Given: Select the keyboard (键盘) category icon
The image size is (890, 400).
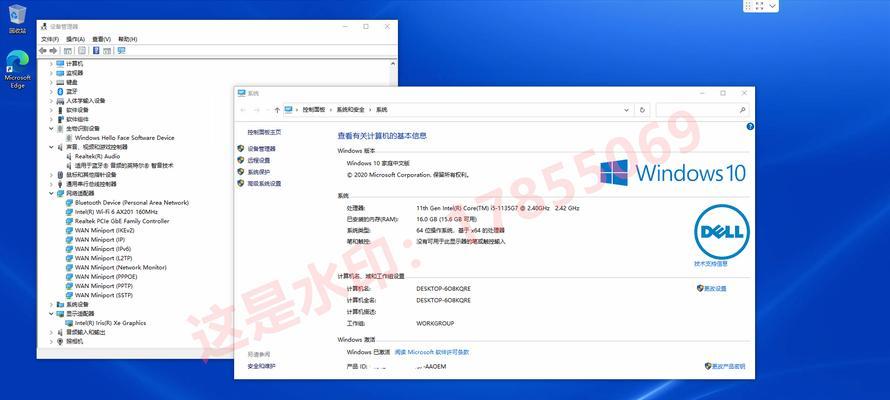Looking at the screenshot, I should coord(60,82).
